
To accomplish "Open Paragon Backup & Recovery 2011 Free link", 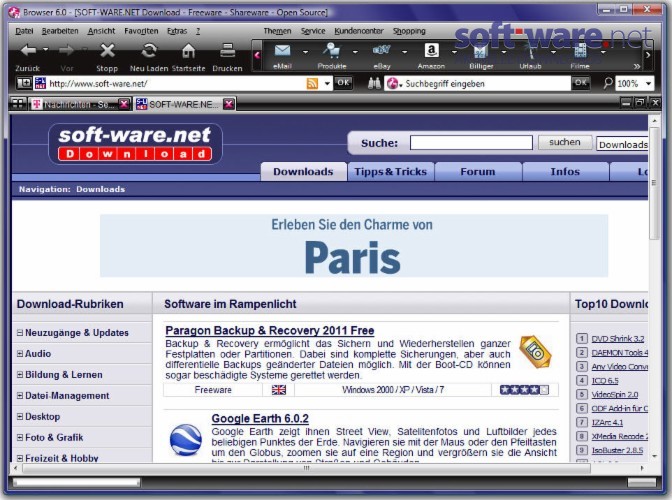I will pyautogui.click(x=270, y=330).
